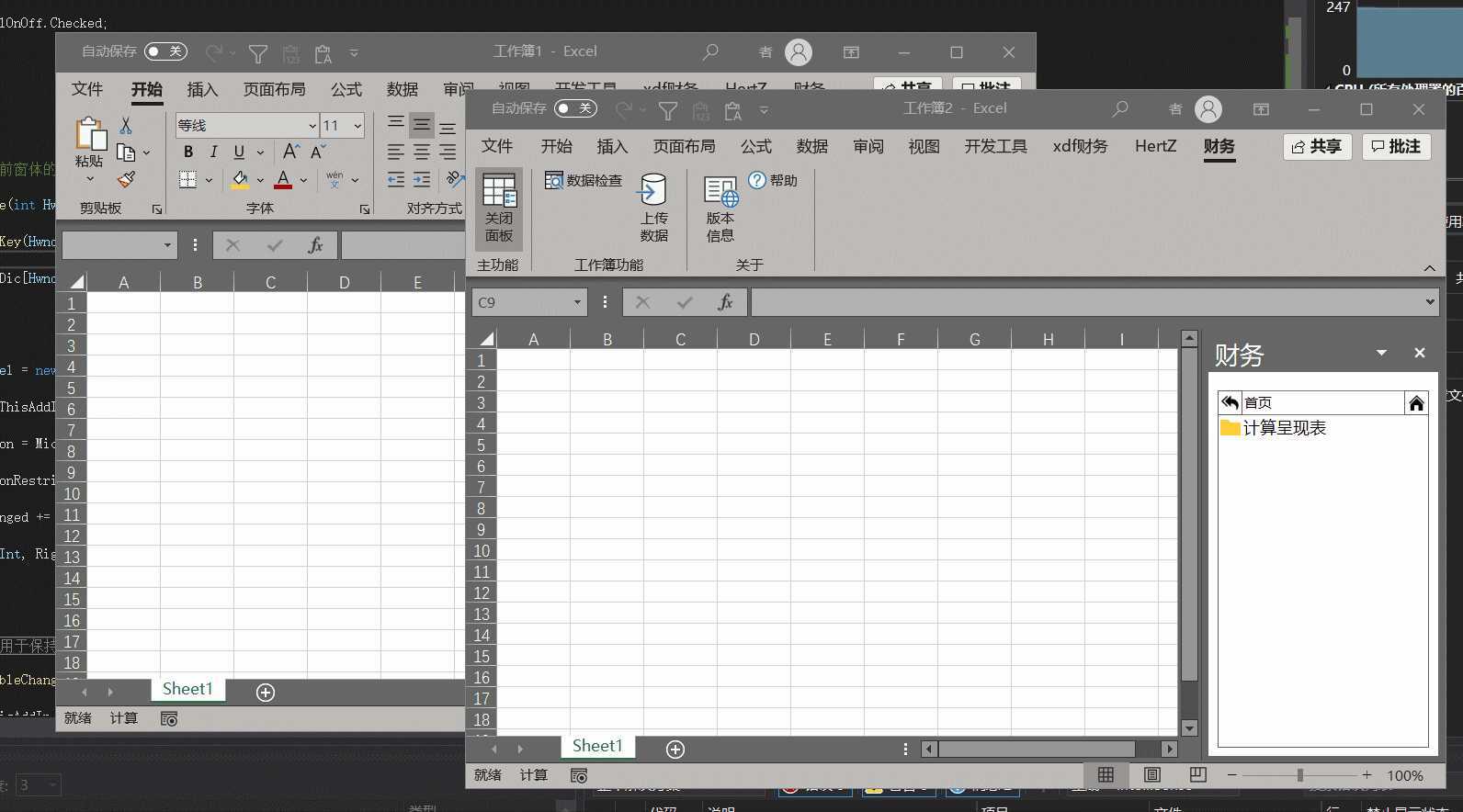The width and height of the screenshot is (1463, 812).
Task: Open 计算呈现表 folder
Action: point(1274,428)
